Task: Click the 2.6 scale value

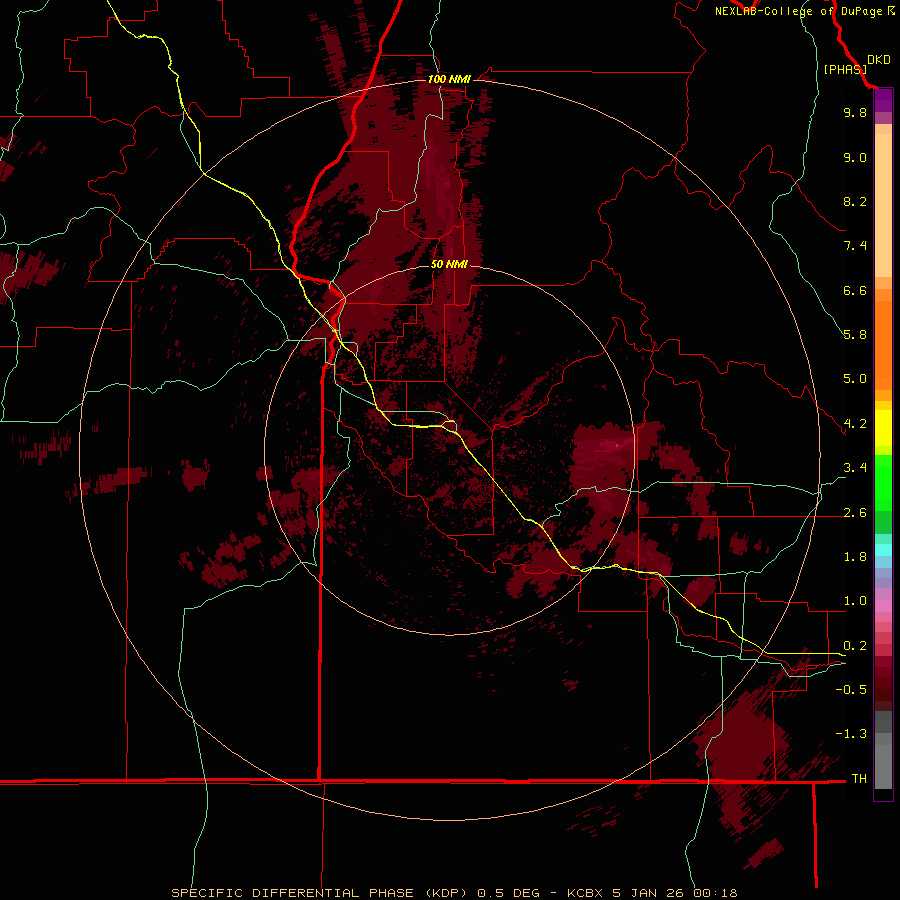Action: pos(855,513)
